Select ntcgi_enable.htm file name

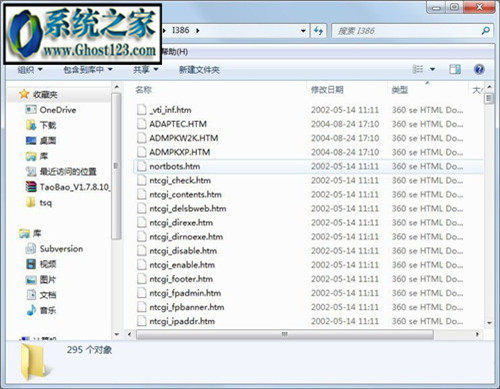click(x=182, y=265)
